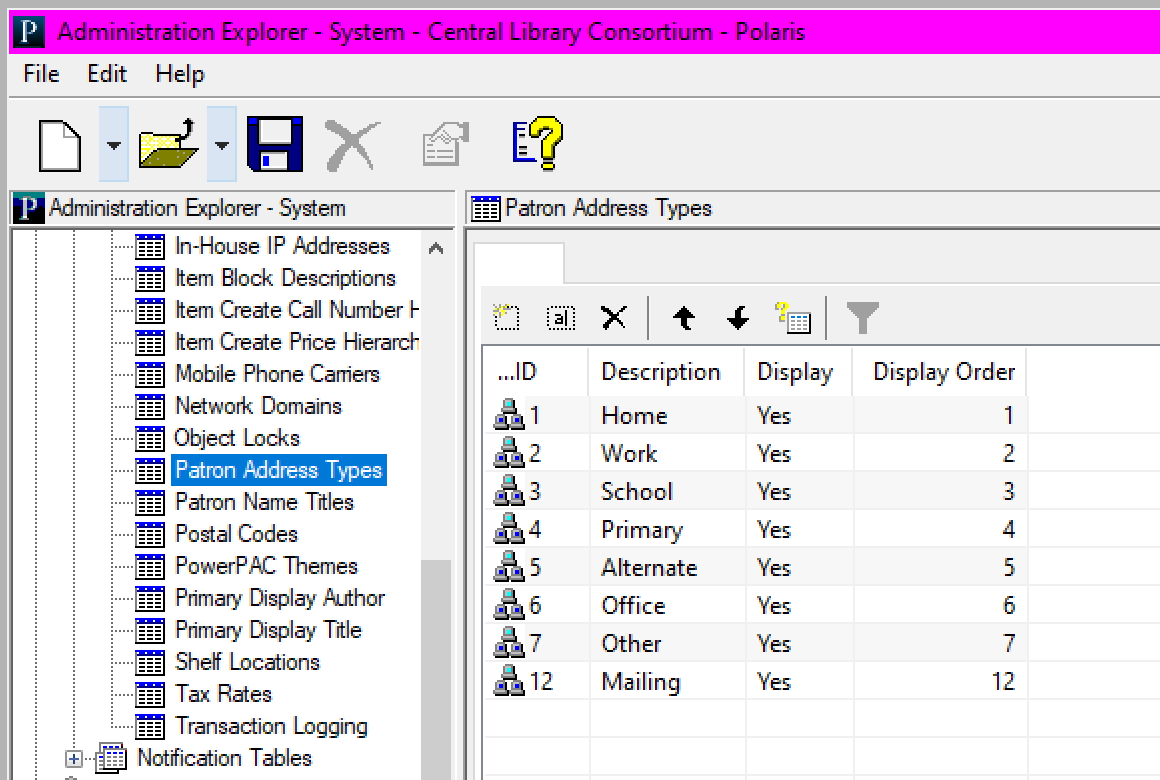The image size is (1160, 780).
Task: Click the row icon for ID 7
Action: pos(509,644)
